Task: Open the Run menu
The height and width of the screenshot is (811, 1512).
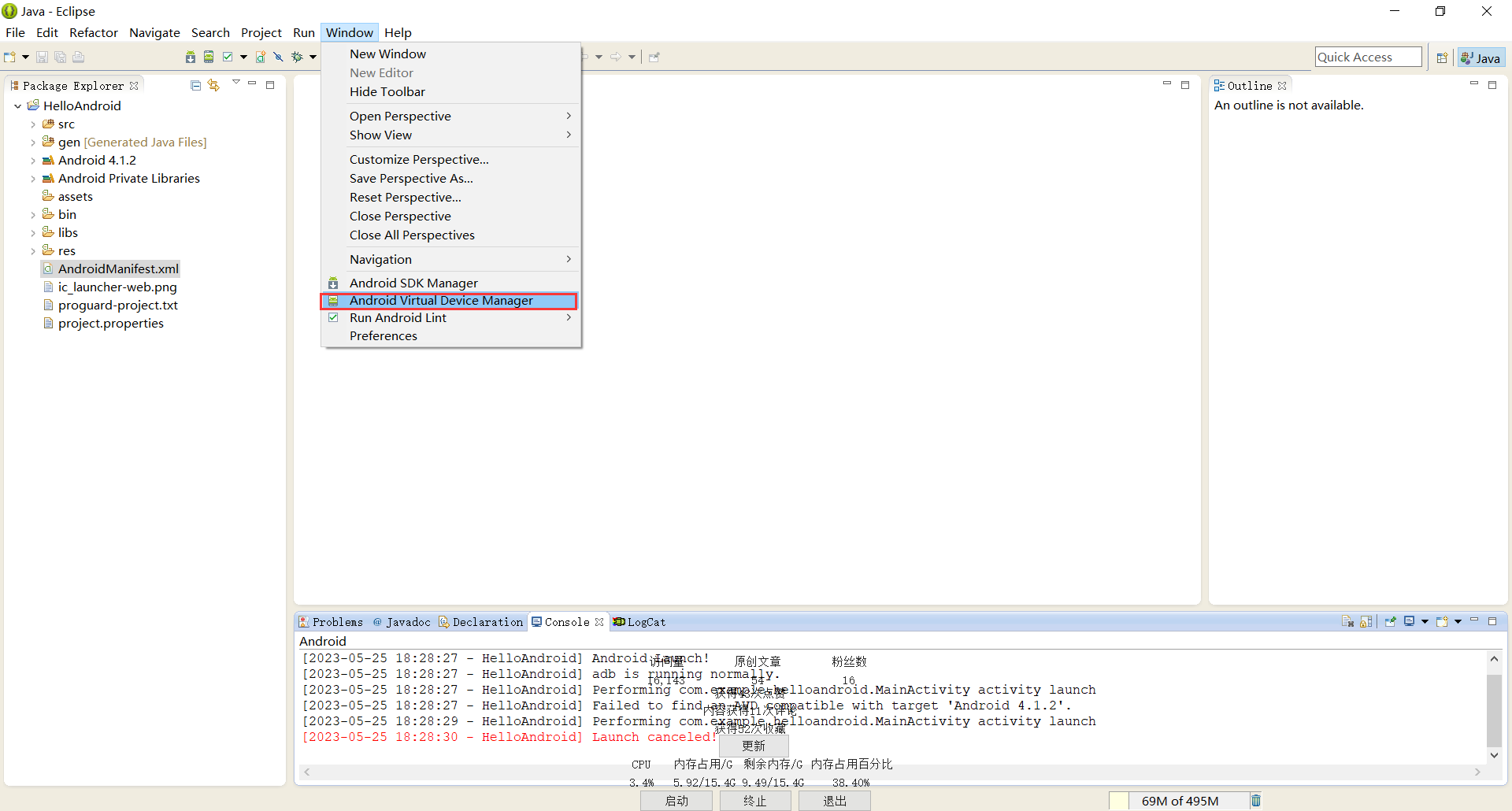Action: [x=304, y=32]
